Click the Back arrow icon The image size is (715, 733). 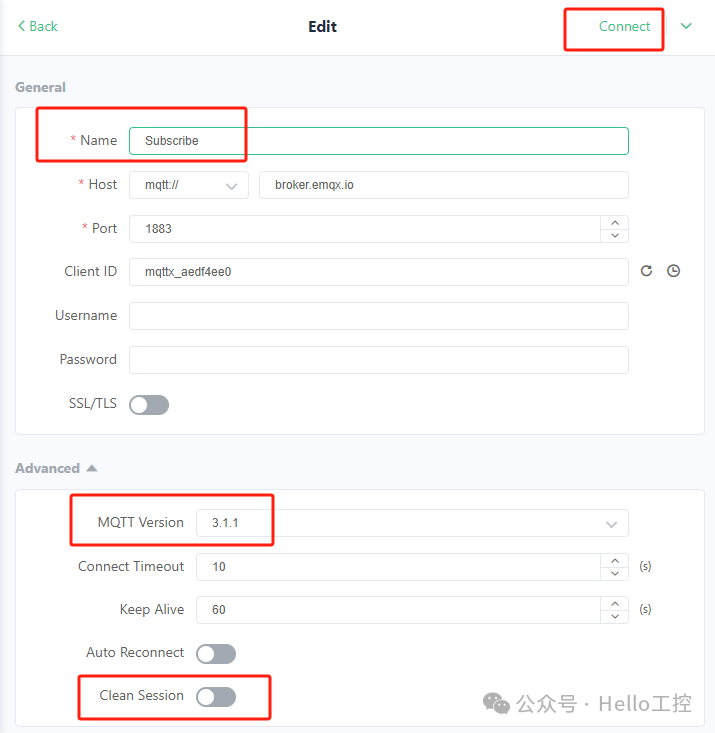[21, 26]
